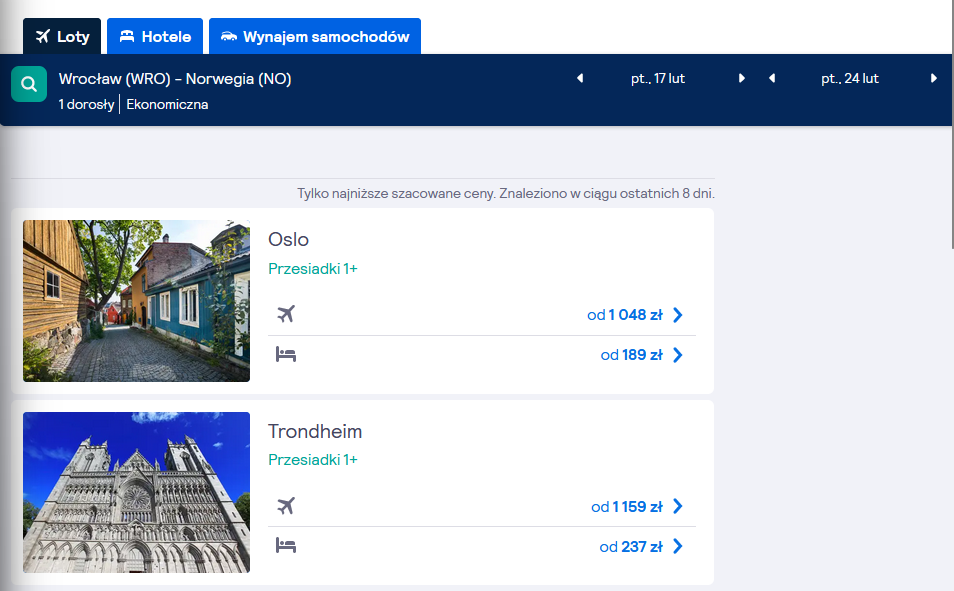Click the 1 dorosły passenger label
This screenshot has height=591, width=954.
pos(86,104)
